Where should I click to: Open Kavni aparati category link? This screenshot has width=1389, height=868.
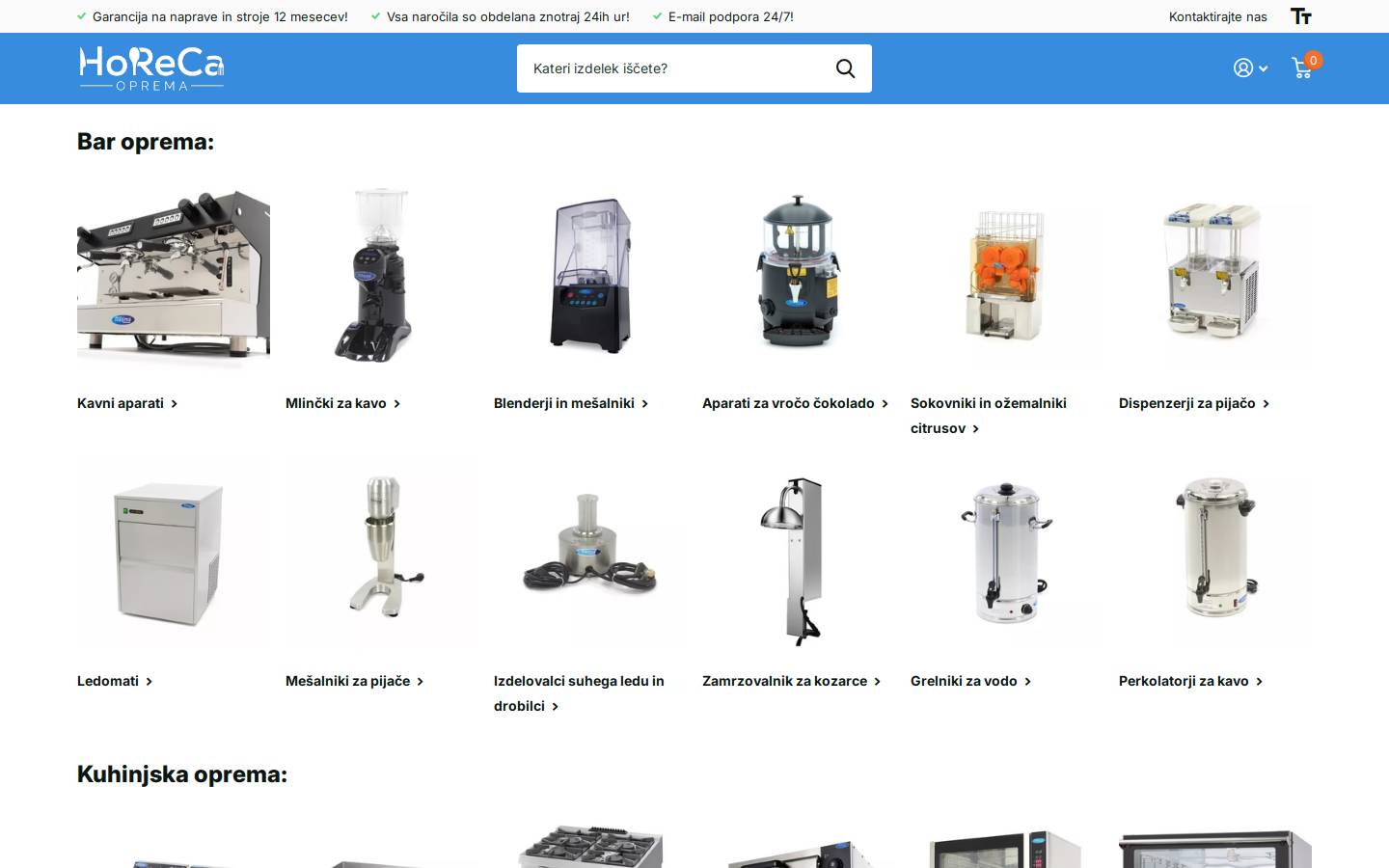coord(127,403)
